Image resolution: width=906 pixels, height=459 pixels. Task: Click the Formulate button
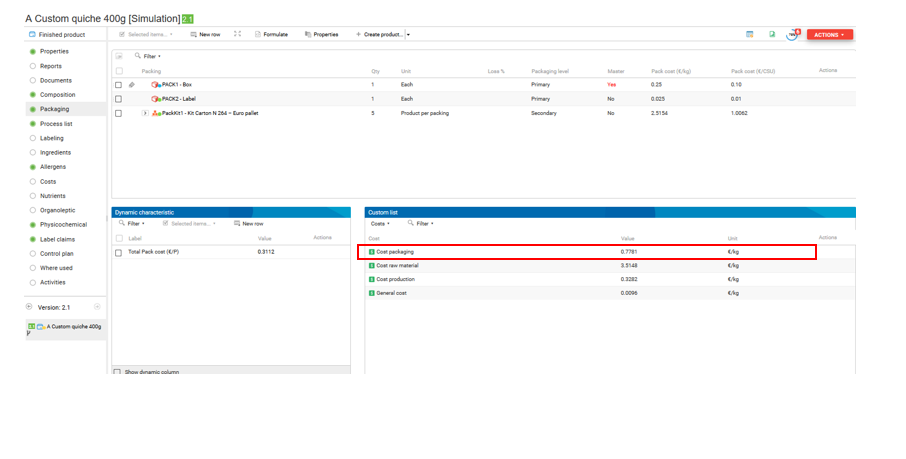click(272, 35)
